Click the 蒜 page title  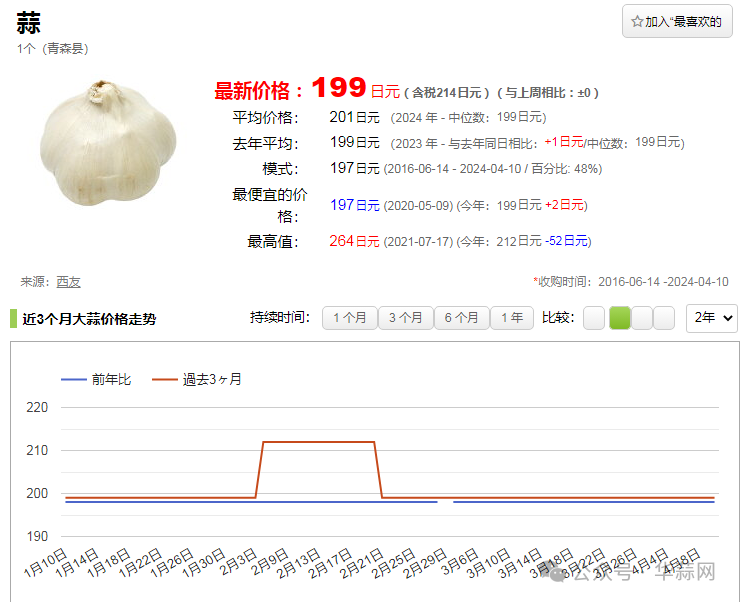[x=29, y=23]
